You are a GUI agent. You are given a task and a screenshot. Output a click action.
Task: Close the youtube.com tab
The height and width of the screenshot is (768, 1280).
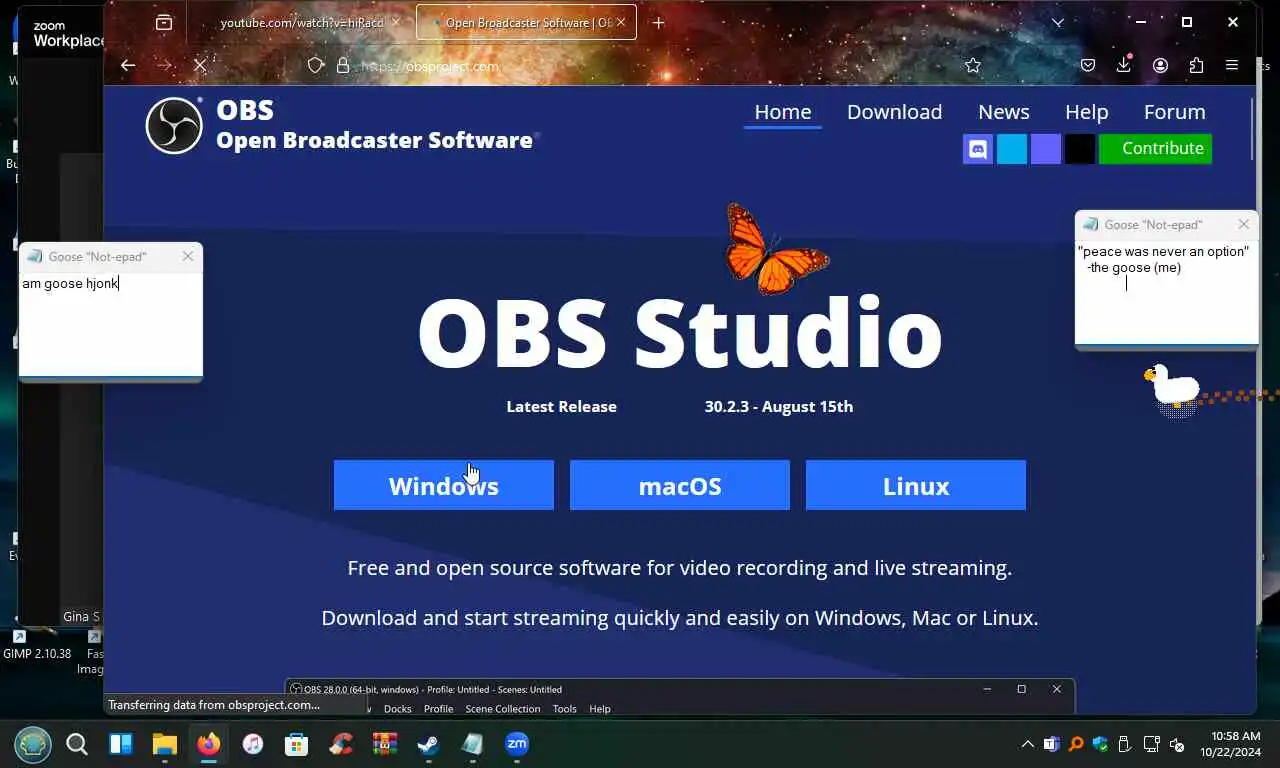396,22
